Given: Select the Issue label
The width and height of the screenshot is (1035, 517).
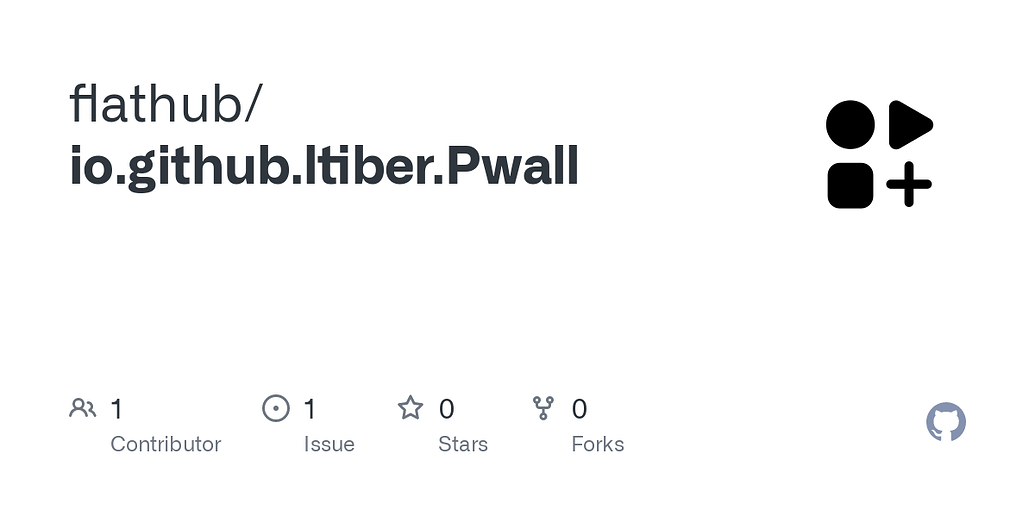Looking at the screenshot, I should click(x=329, y=444).
